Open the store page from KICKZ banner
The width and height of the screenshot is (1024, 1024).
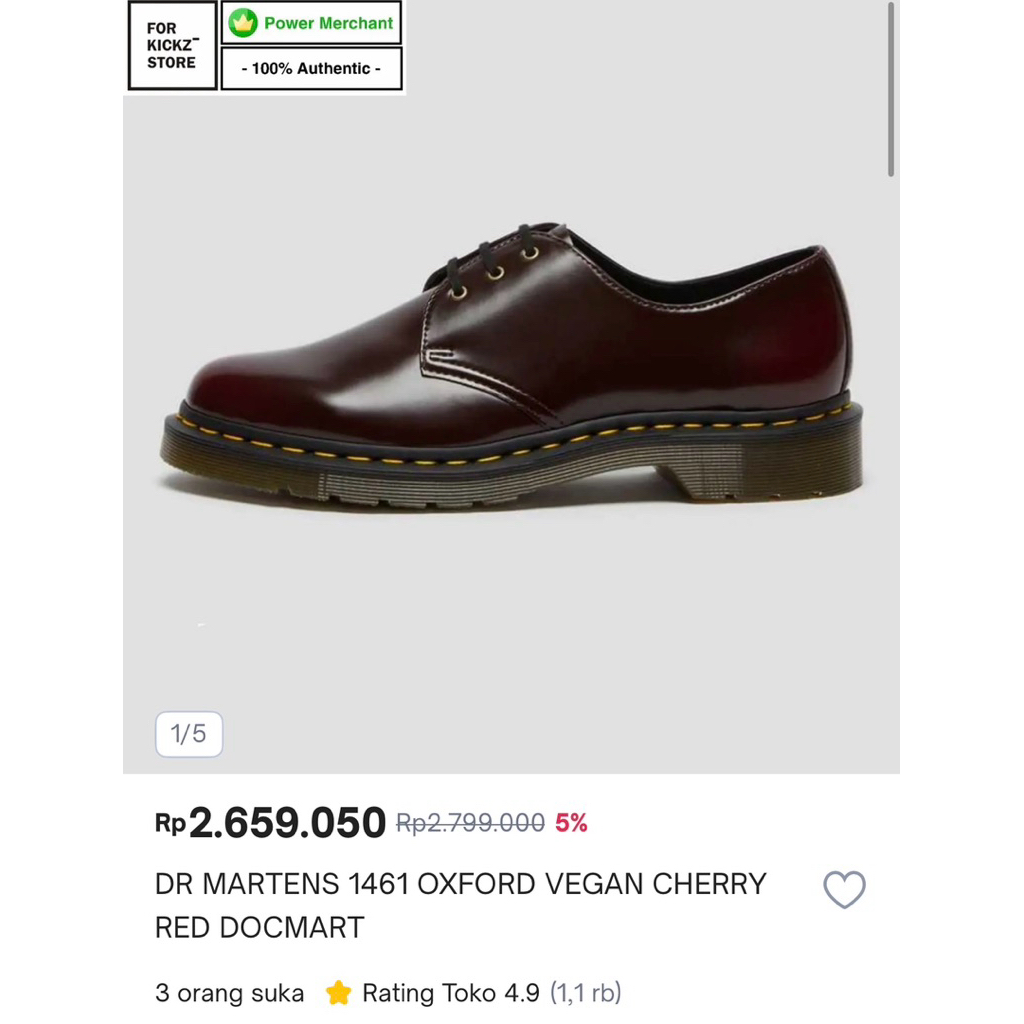click(170, 46)
